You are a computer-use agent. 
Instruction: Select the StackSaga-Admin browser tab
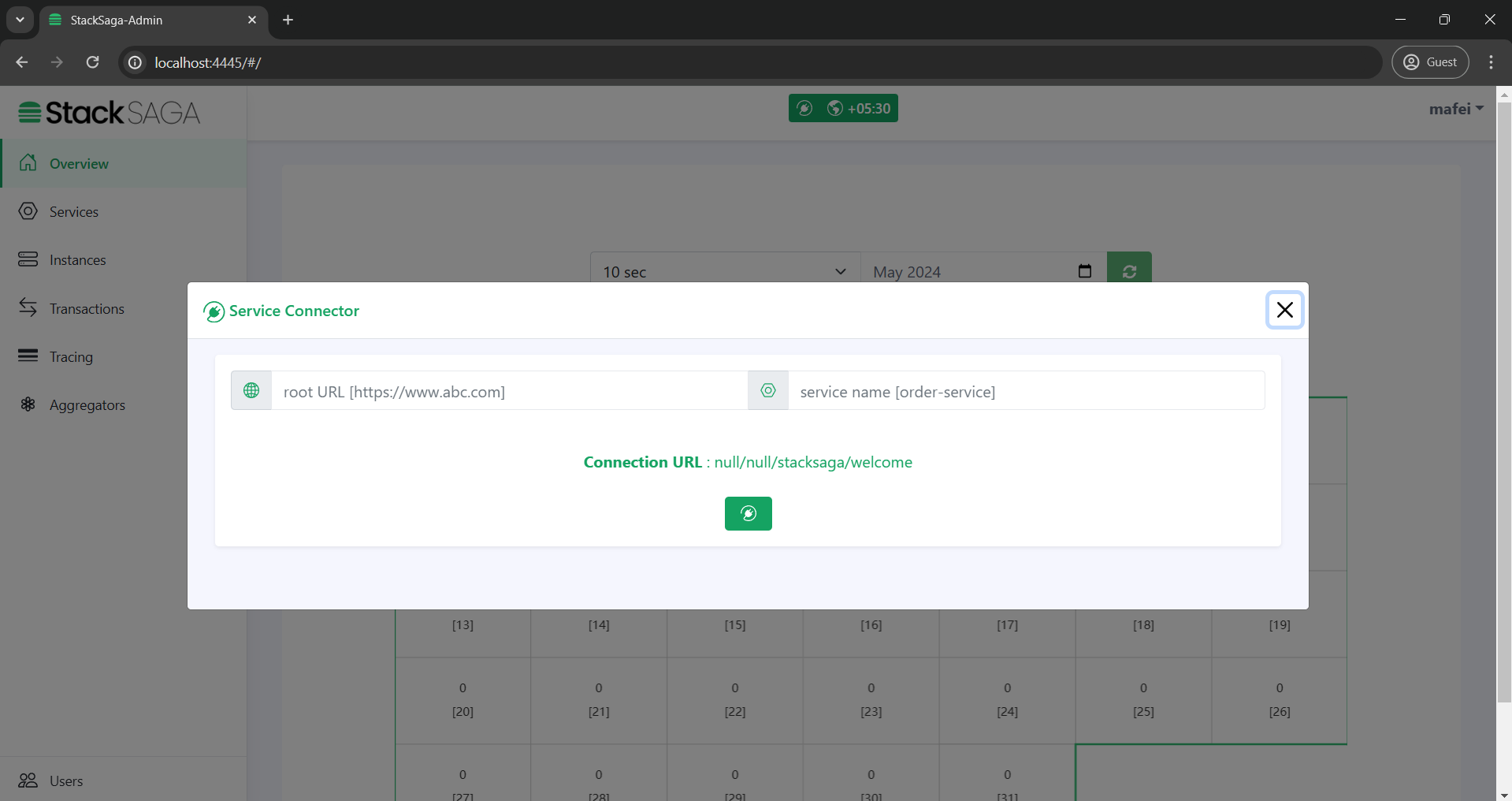coord(154,20)
